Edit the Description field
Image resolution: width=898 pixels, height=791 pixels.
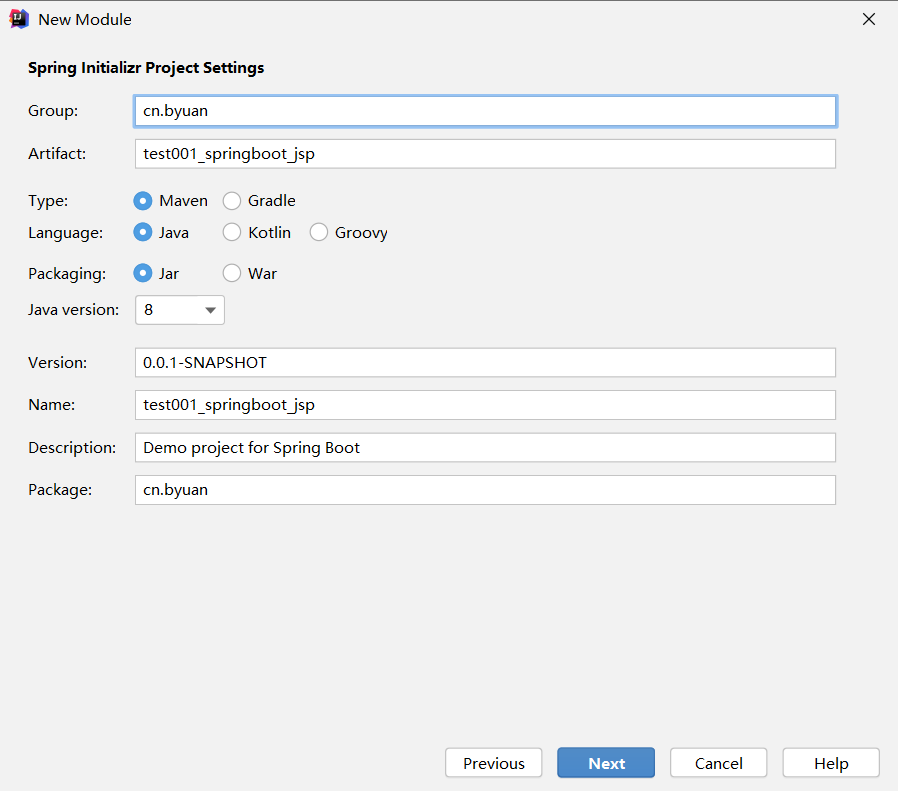[486, 447]
